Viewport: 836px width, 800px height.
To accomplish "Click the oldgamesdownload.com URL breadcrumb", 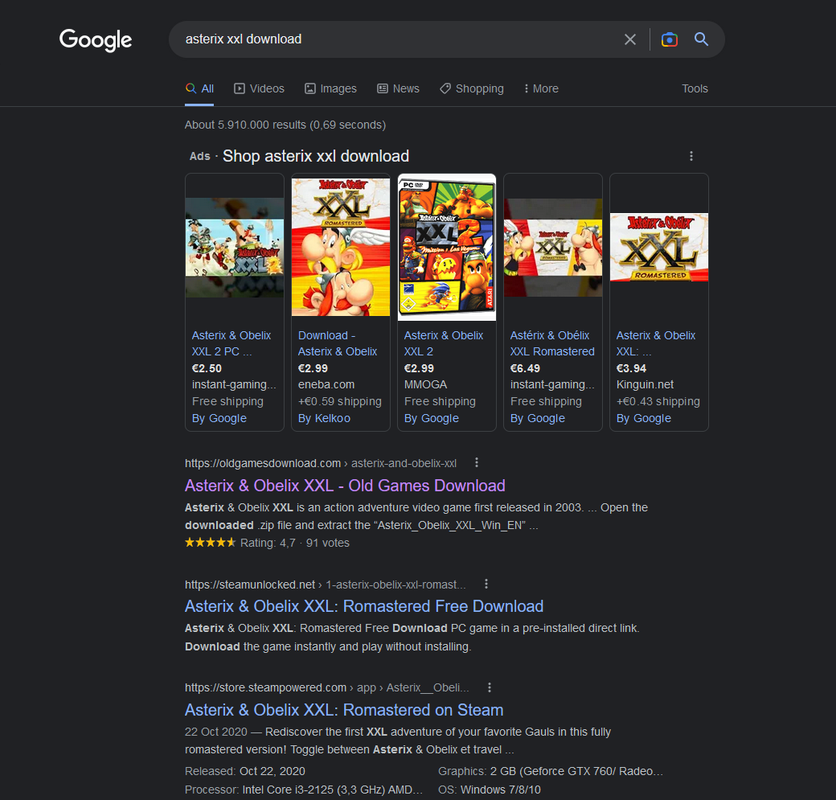I will click(320, 463).
